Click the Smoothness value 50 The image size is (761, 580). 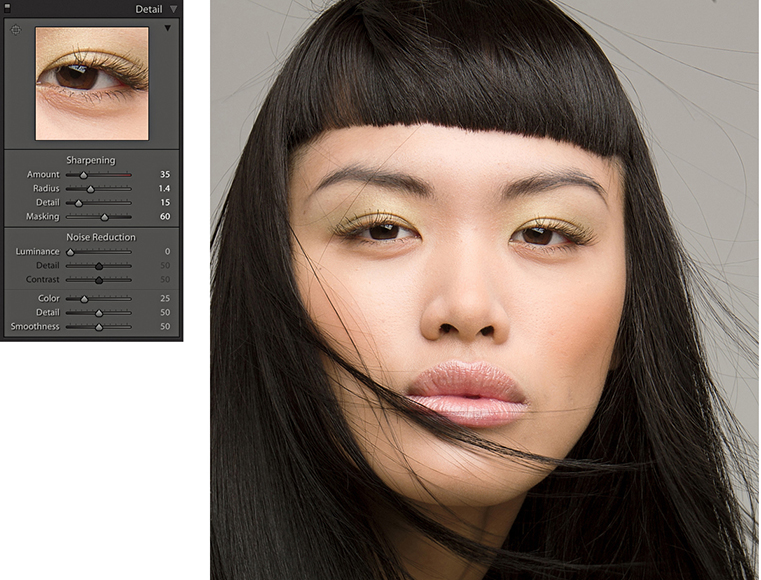(165, 327)
